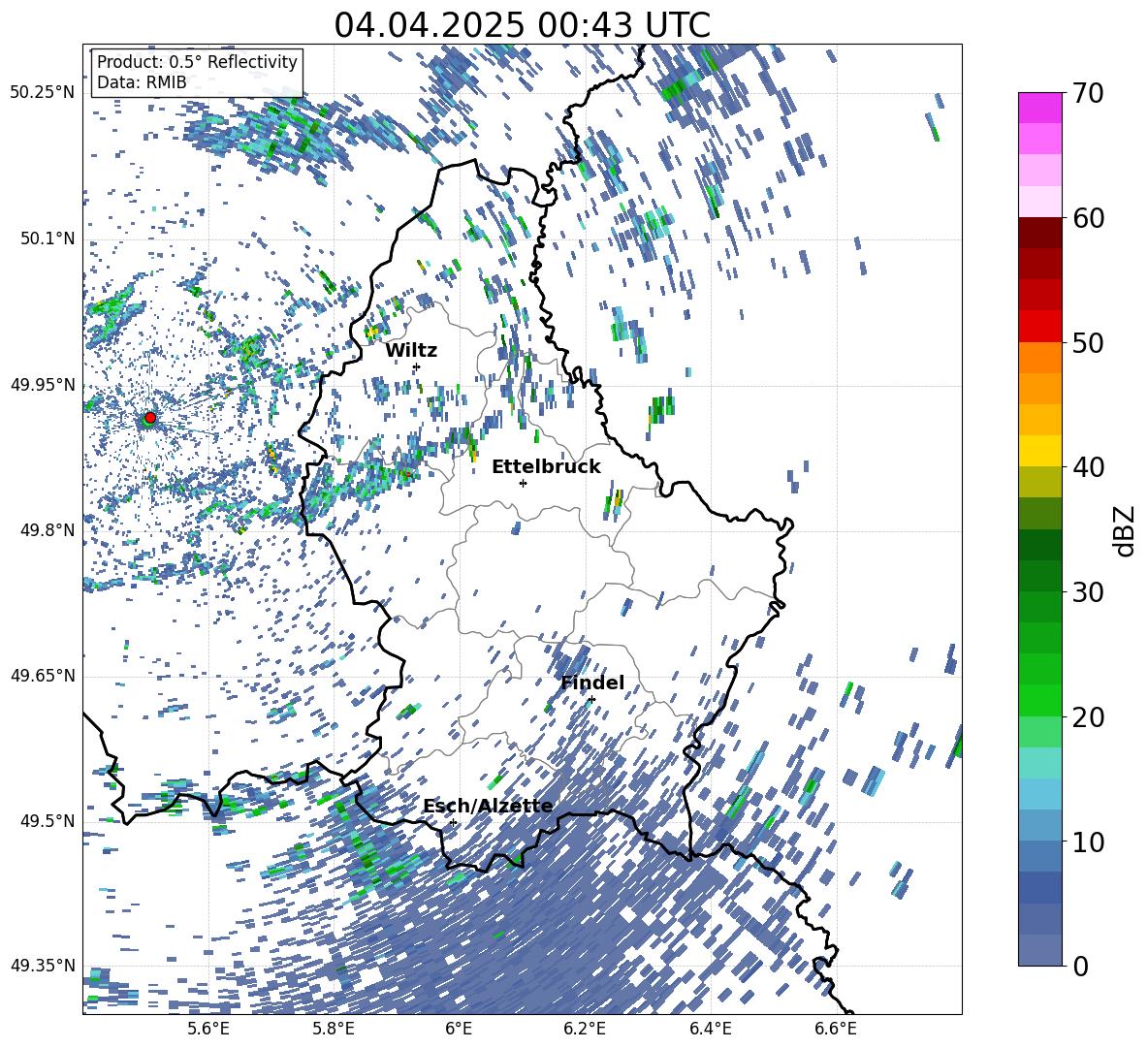The width and height of the screenshot is (1148, 1048).
Task: Click the red radar site marker
Action: (150, 418)
